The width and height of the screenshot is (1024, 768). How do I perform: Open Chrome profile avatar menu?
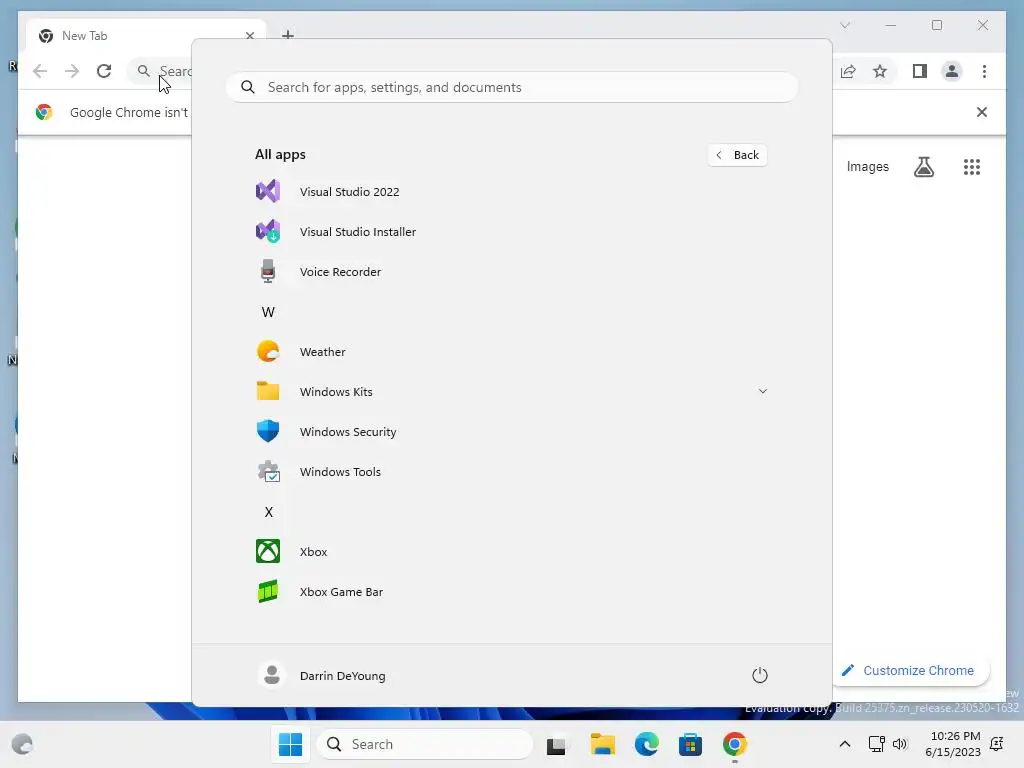[x=952, y=71]
